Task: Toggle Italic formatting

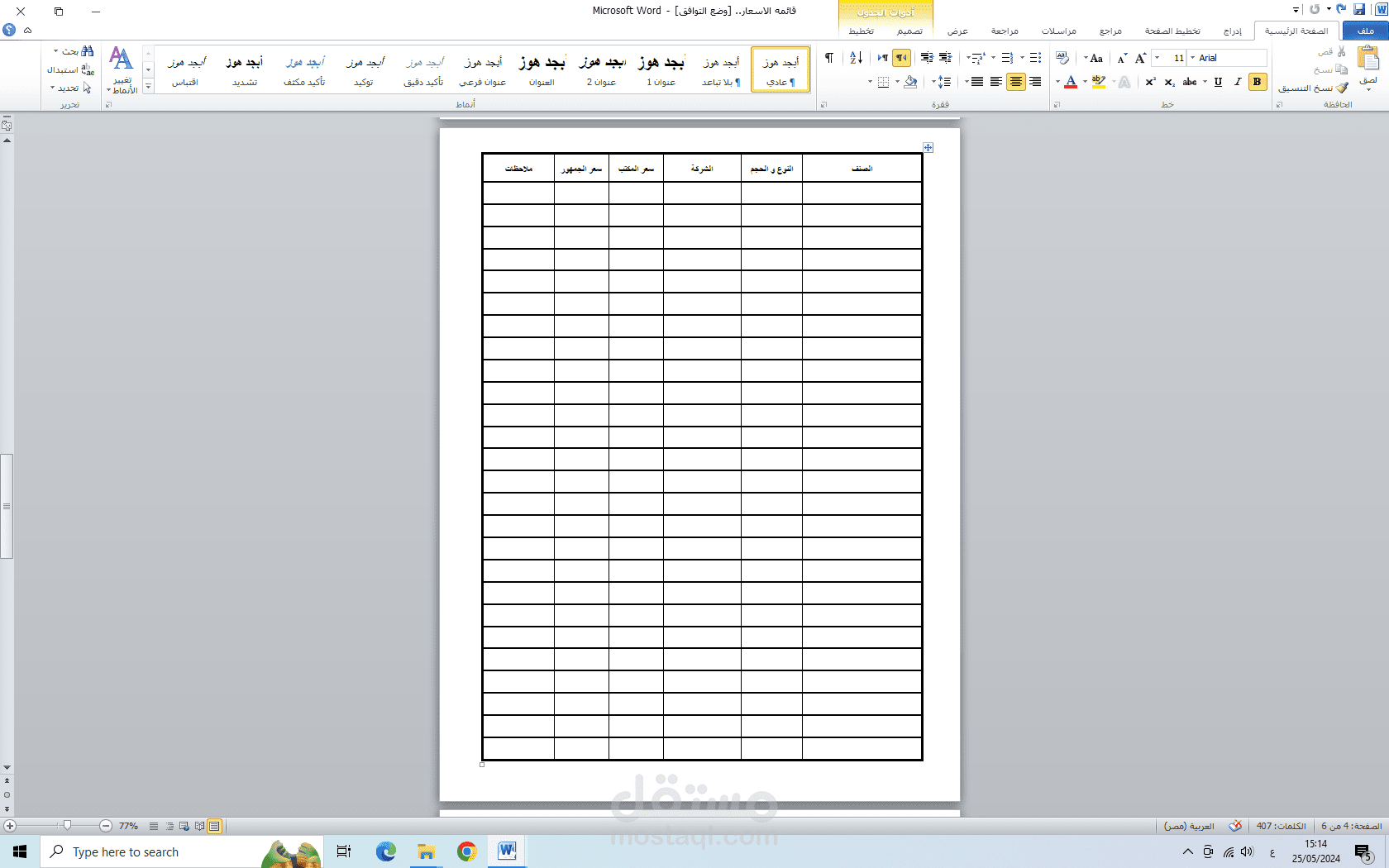Action: click(x=1237, y=82)
